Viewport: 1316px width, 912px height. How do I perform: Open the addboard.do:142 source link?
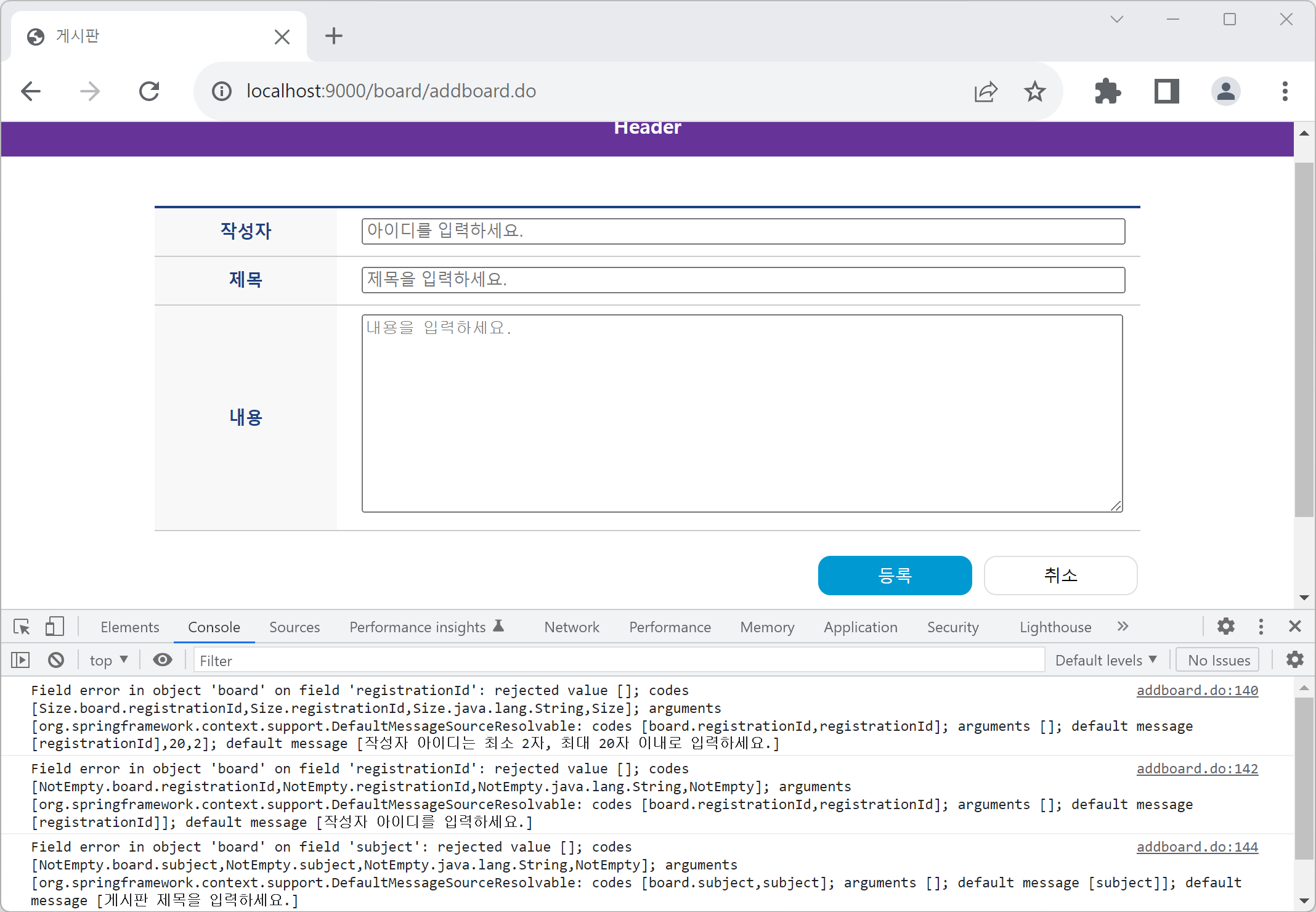(x=1196, y=769)
